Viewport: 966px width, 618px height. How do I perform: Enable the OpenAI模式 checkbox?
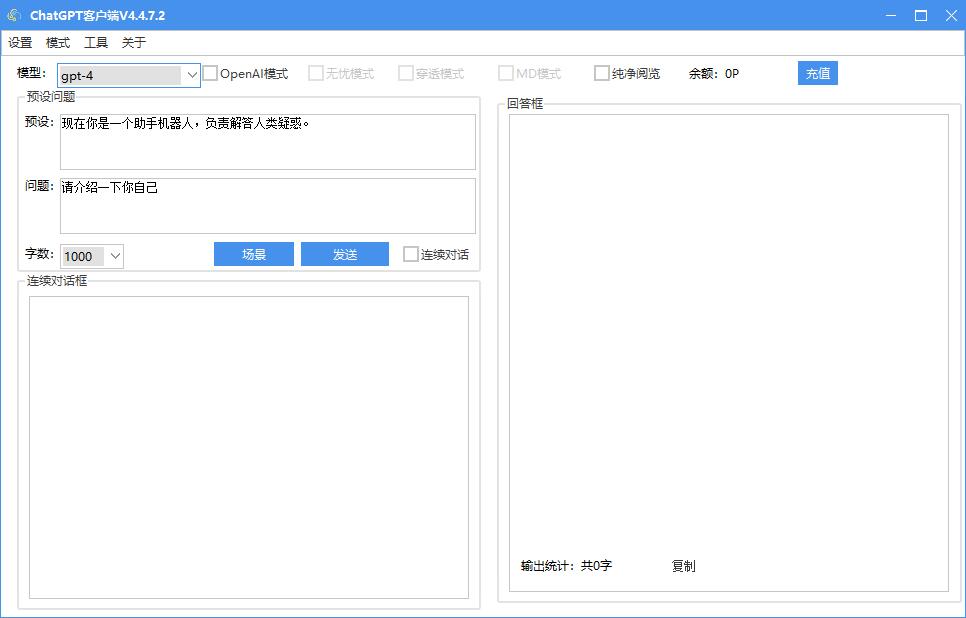point(211,73)
